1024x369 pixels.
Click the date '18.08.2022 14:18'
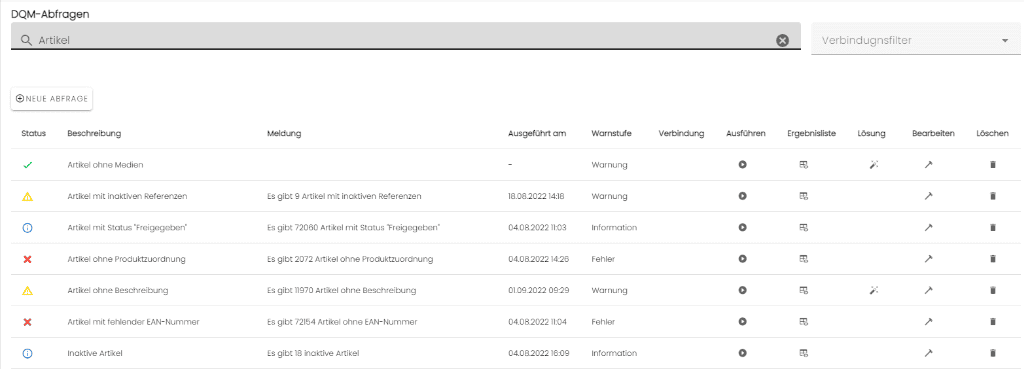[x=536, y=196]
